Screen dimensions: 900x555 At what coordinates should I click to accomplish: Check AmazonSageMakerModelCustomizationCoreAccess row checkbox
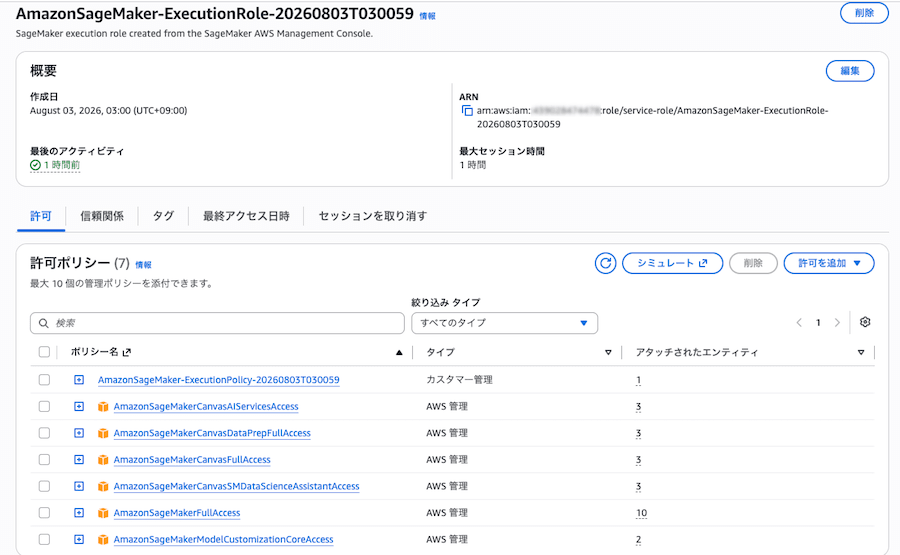tap(44, 540)
